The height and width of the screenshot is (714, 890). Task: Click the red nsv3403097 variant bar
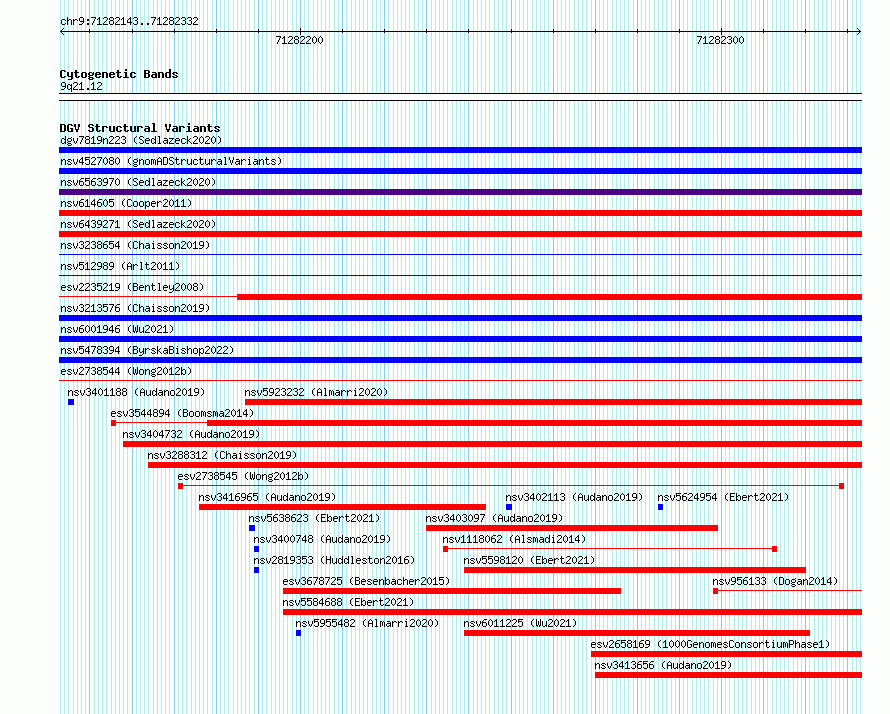572,528
